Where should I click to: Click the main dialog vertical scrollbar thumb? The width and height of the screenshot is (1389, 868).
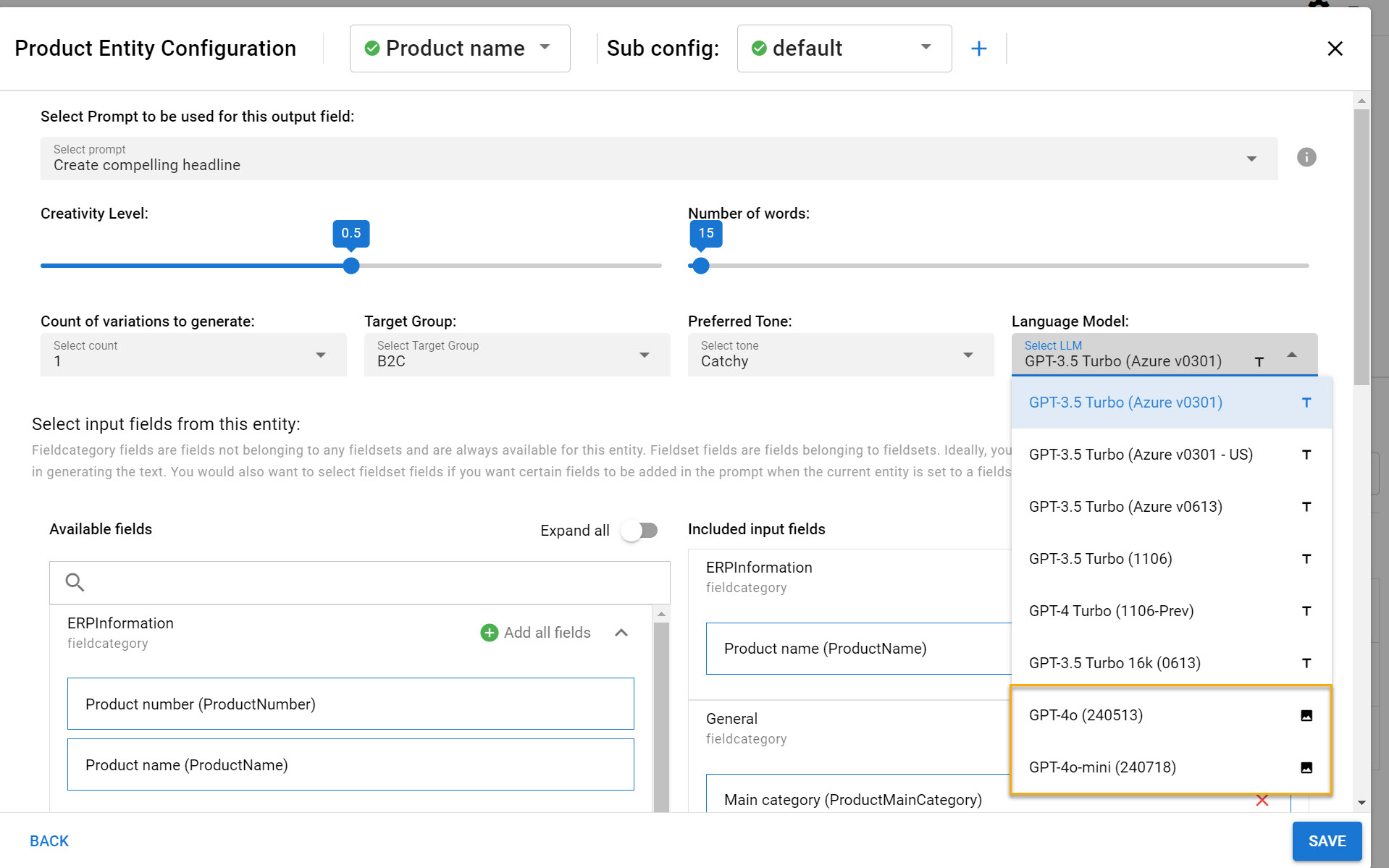tap(1361, 246)
